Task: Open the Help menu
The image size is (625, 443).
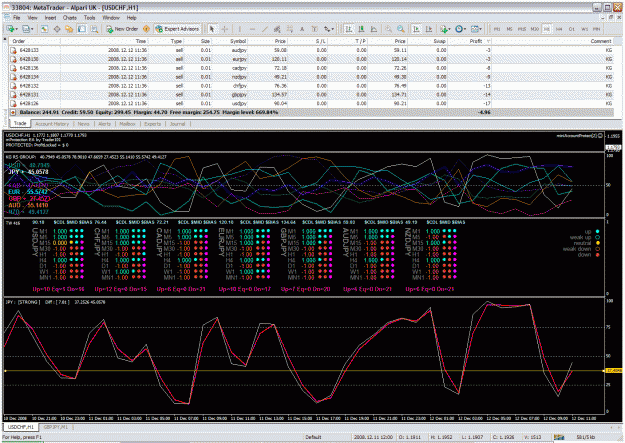Action: pos(132,18)
